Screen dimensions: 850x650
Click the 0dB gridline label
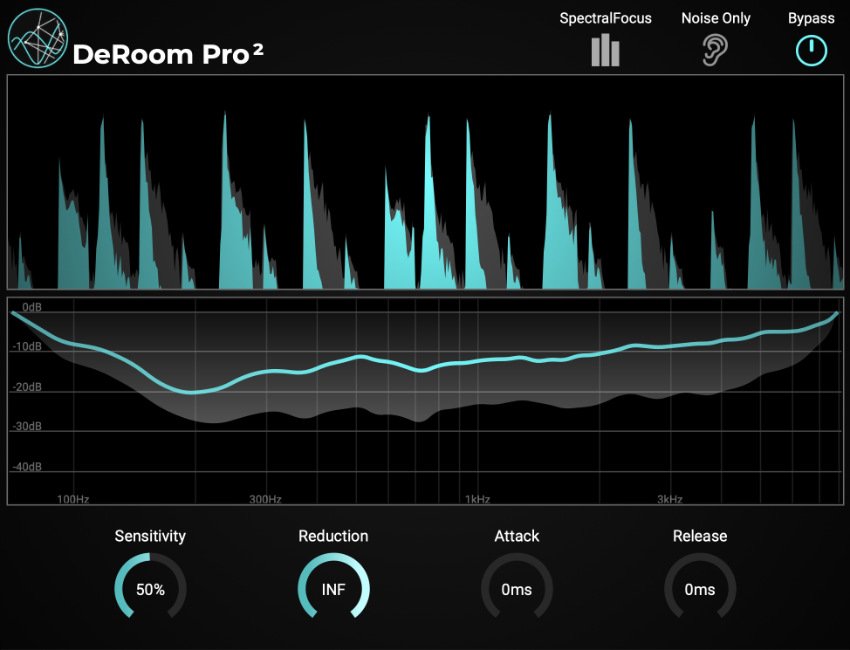click(31, 307)
